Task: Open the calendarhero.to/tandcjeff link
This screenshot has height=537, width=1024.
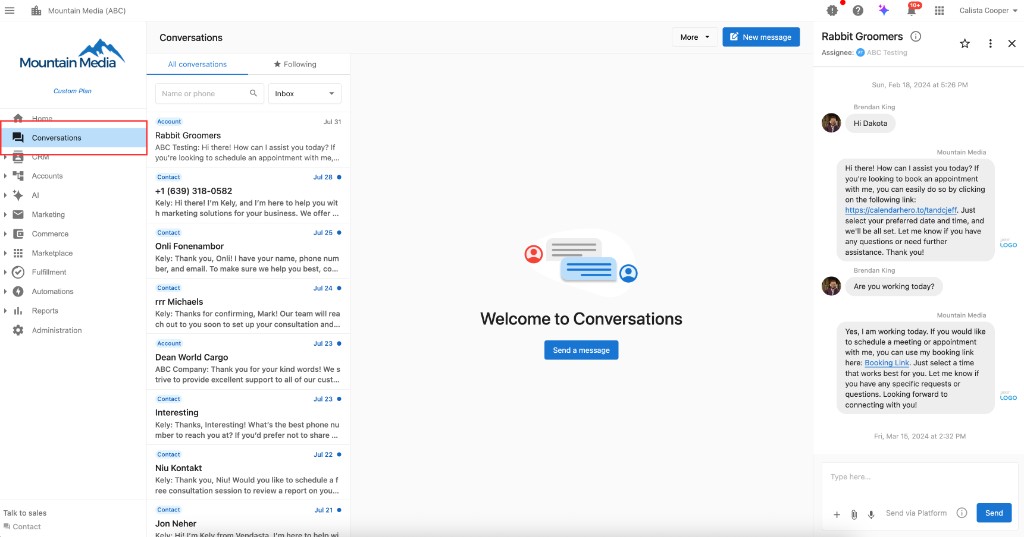Action: coord(901,210)
